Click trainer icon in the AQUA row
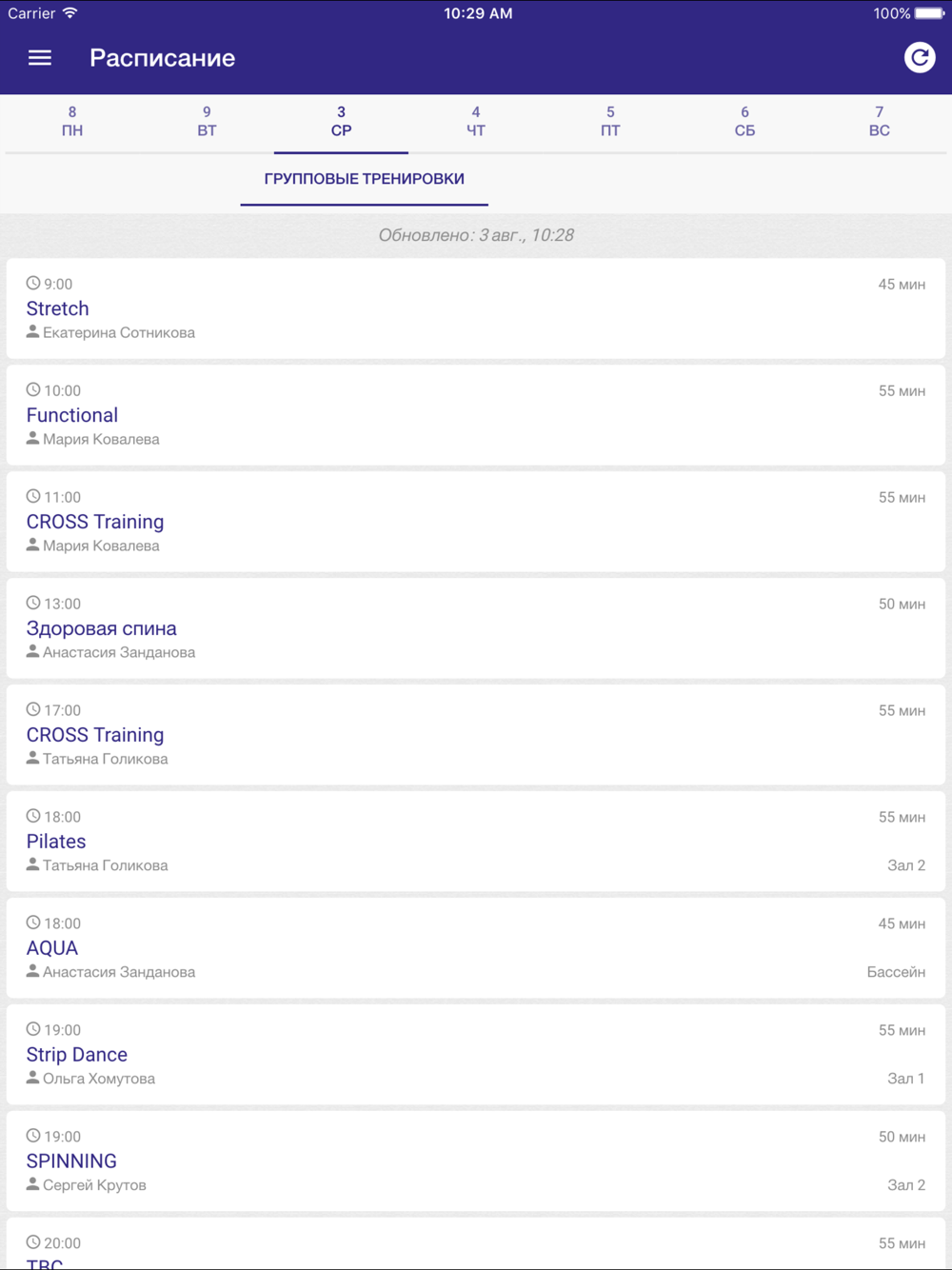Image resolution: width=952 pixels, height=1270 pixels. tap(32, 971)
